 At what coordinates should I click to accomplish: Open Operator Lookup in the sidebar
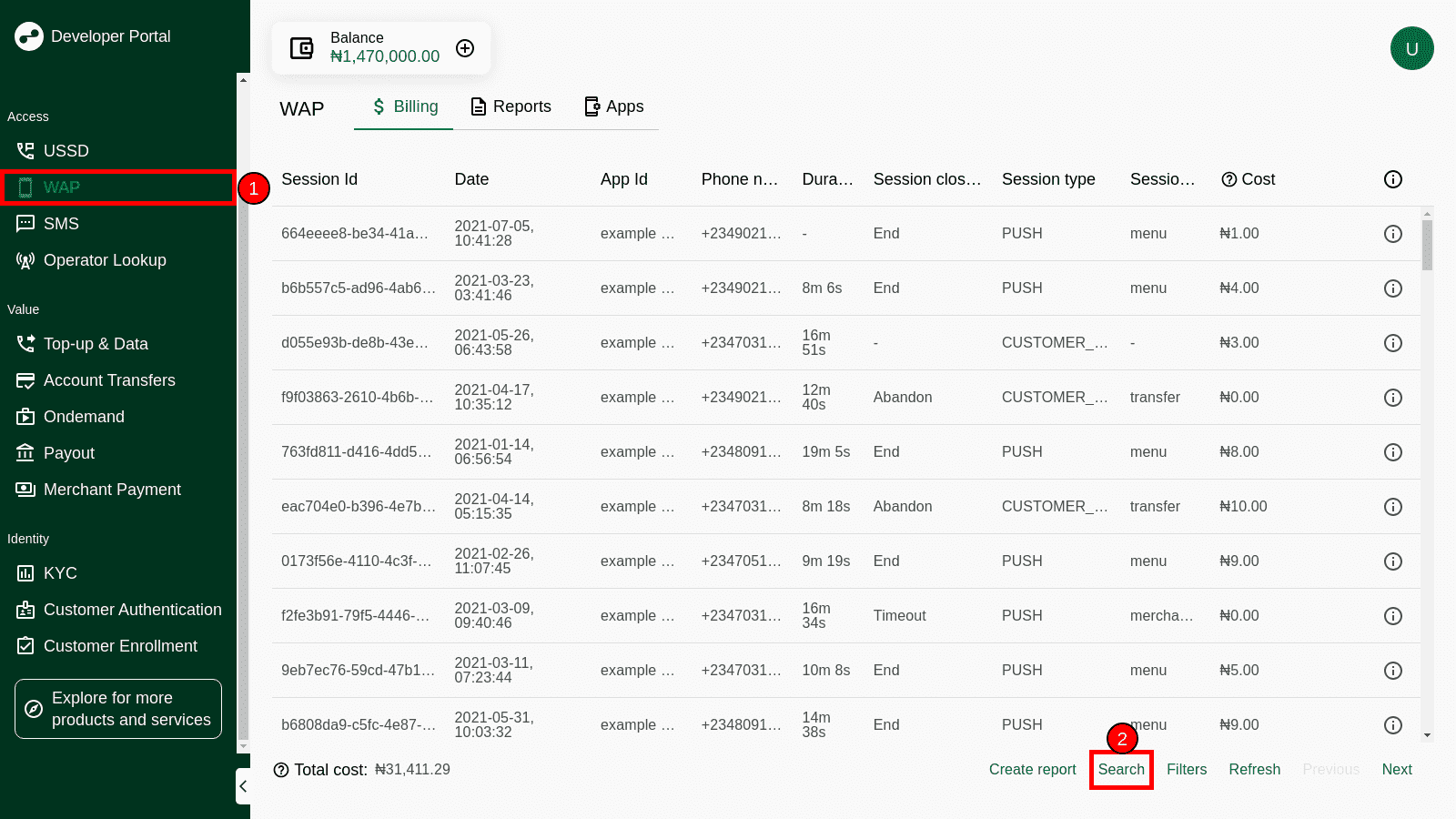(105, 260)
